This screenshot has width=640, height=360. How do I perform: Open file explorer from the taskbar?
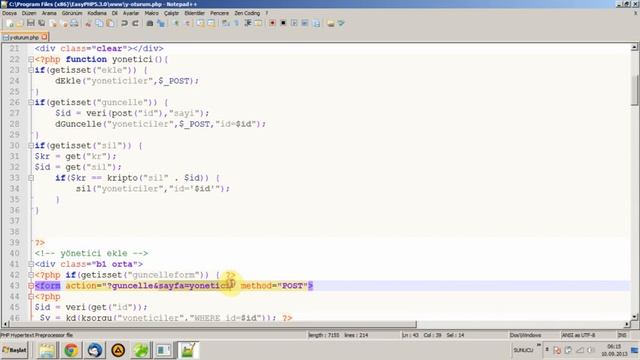click(47, 350)
